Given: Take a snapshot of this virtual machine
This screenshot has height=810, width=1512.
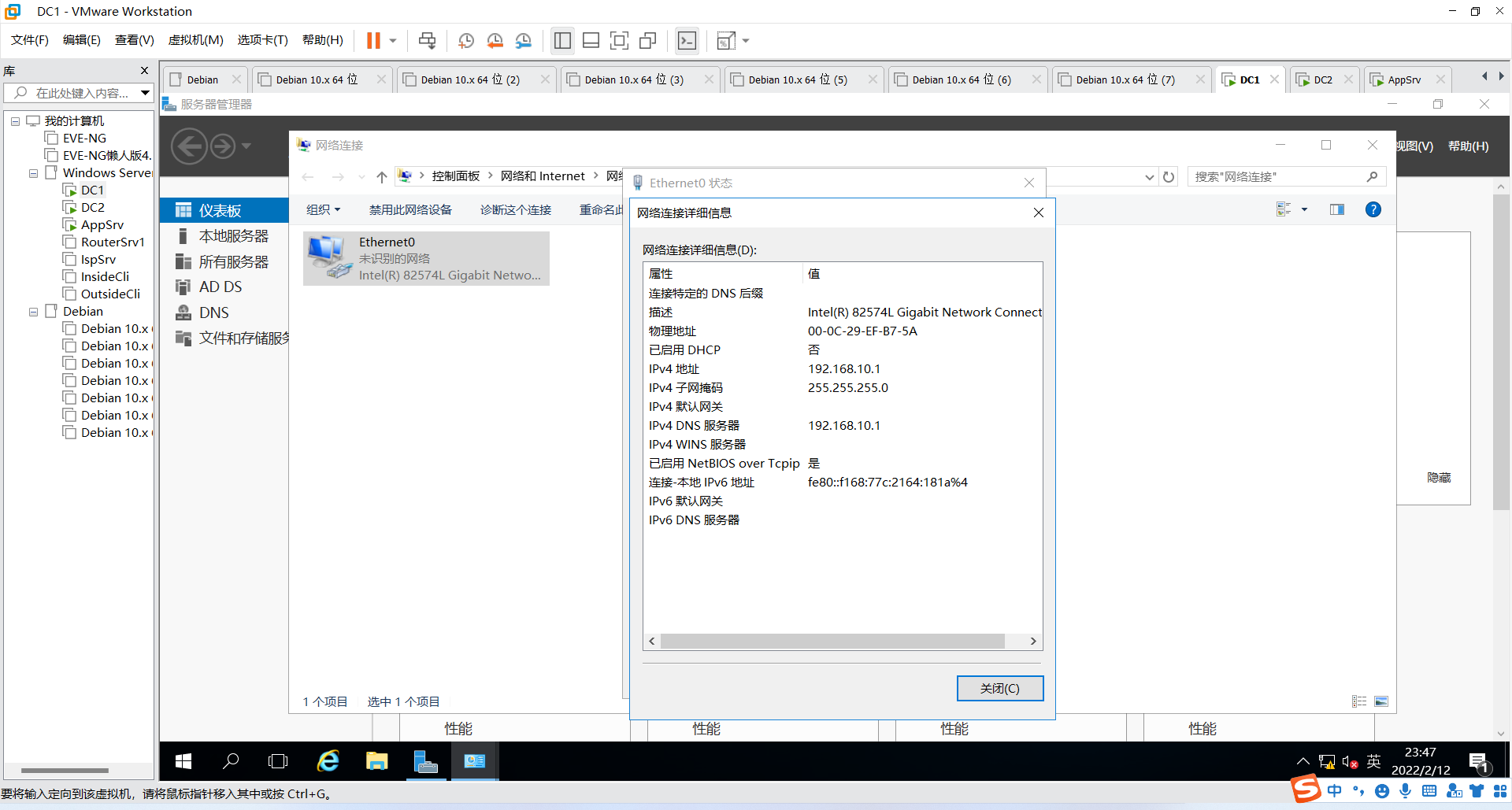Looking at the screenshot, I should [466, 40].
